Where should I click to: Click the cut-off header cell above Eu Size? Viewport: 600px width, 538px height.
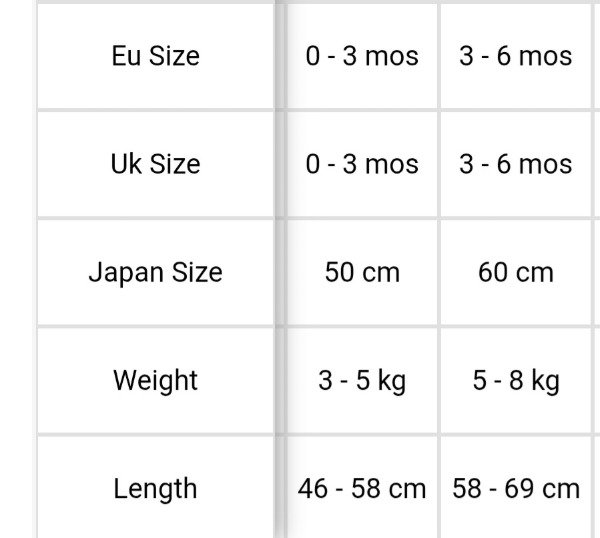(x=155, y=1)
